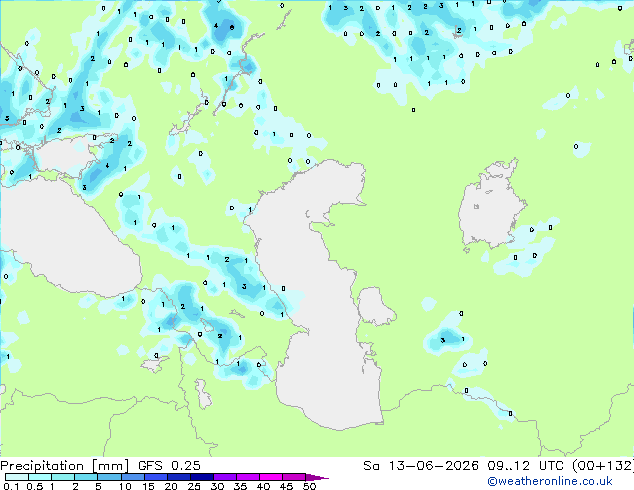Select the bright magenta 40–45 mm swatch
This screenshot has width=634, height=490.
tap(271, 477)
